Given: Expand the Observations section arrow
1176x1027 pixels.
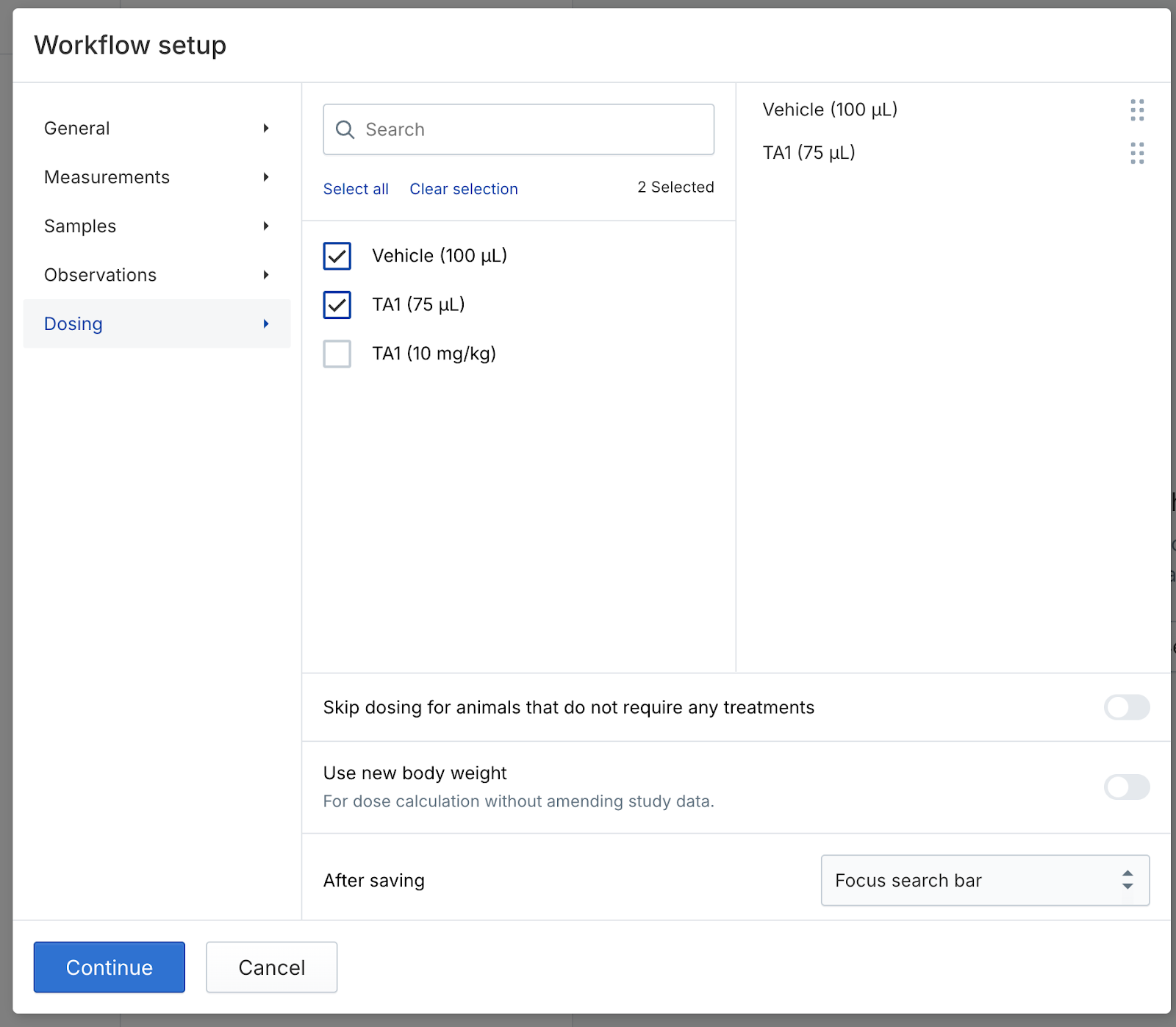Looking at the screenshot, I should point(266,275).
